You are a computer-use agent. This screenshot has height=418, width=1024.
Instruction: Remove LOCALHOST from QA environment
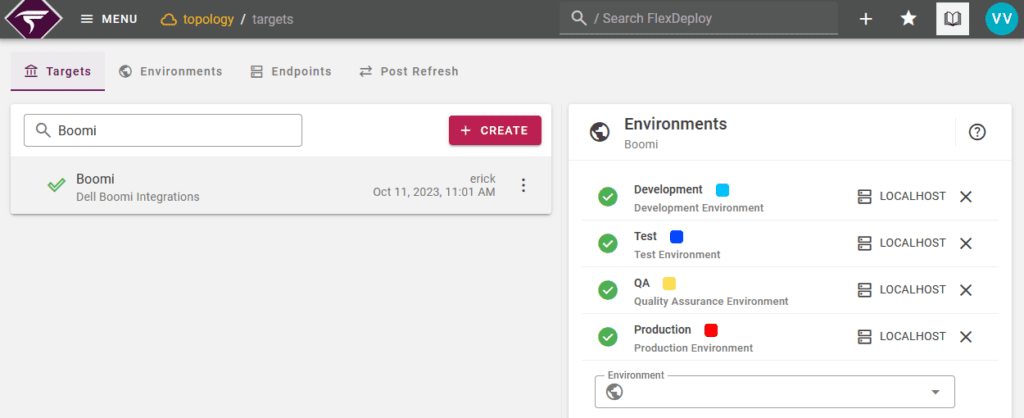coord(966,290)
